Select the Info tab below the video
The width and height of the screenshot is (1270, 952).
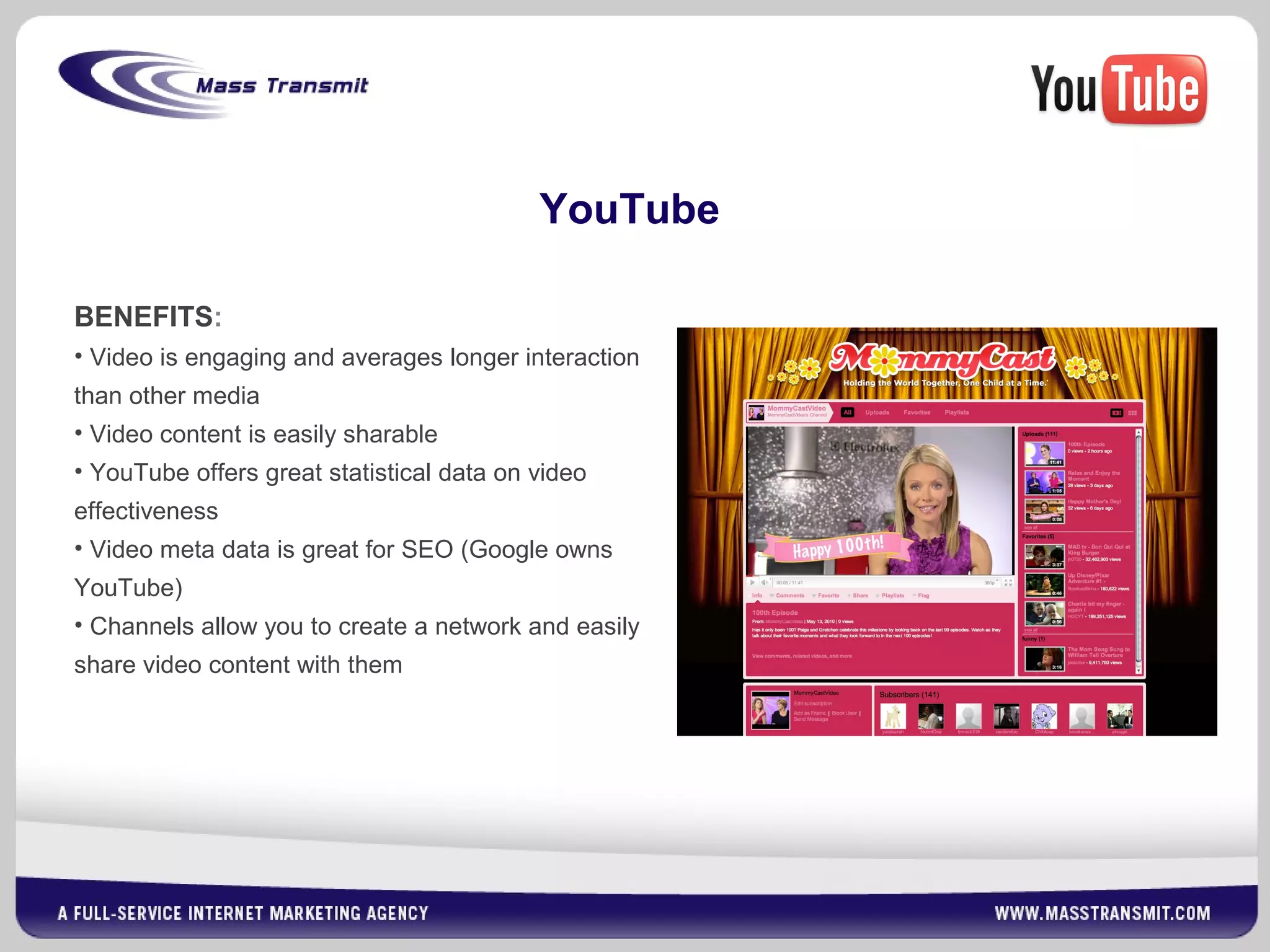click(757, 596)
